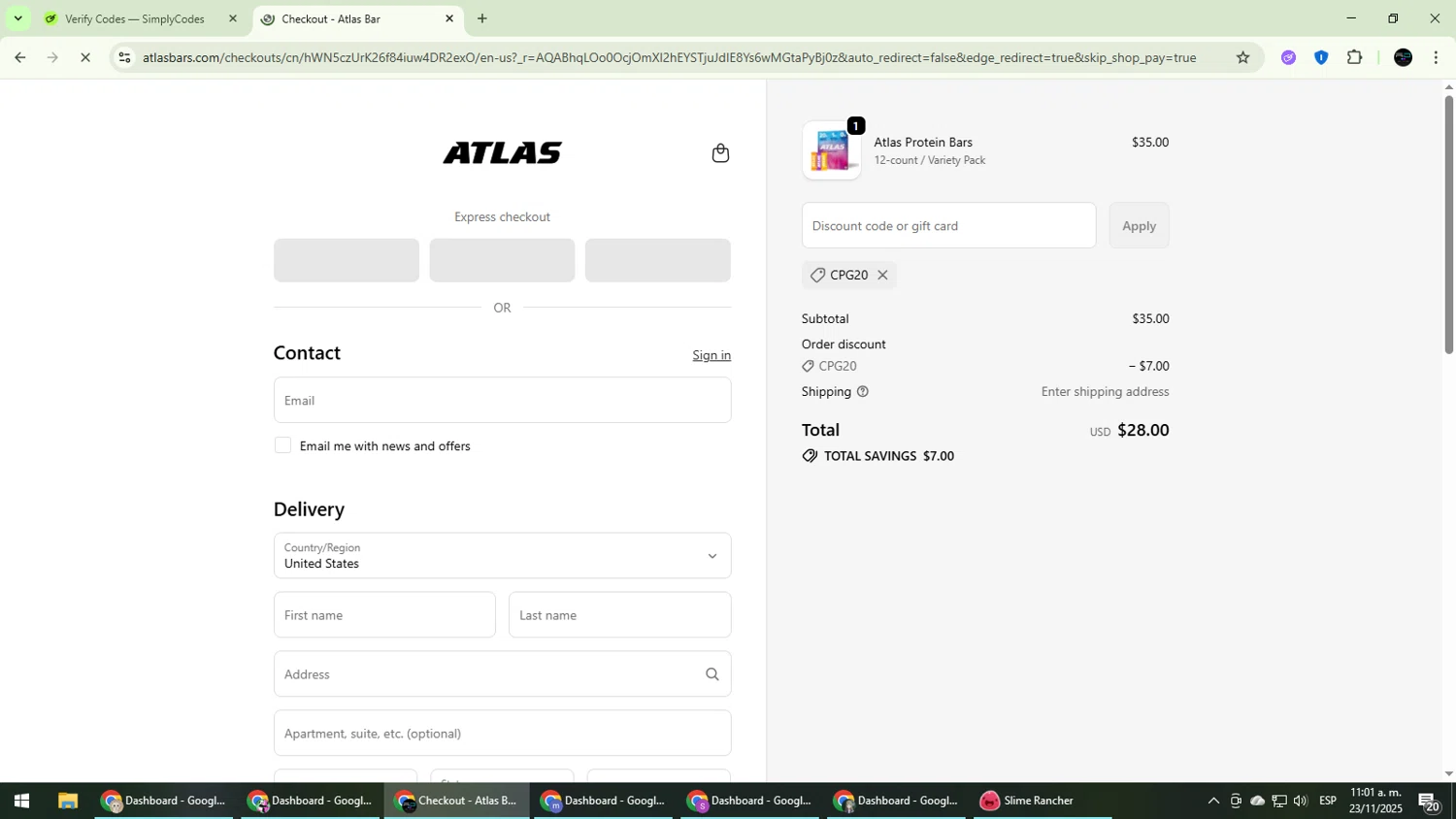Viewport: 1456px width, 819px height.
Task: Click the Atlas Protein Bars product thumbnail
Action: pos(832,150)
